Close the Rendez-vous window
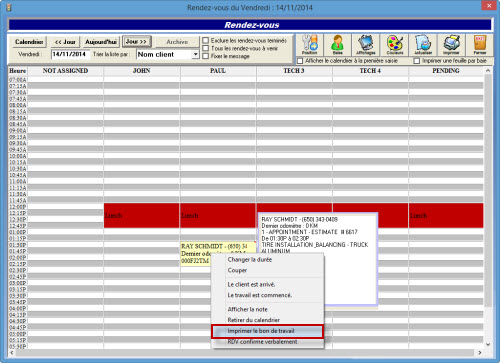 click(x=489, y=6)
